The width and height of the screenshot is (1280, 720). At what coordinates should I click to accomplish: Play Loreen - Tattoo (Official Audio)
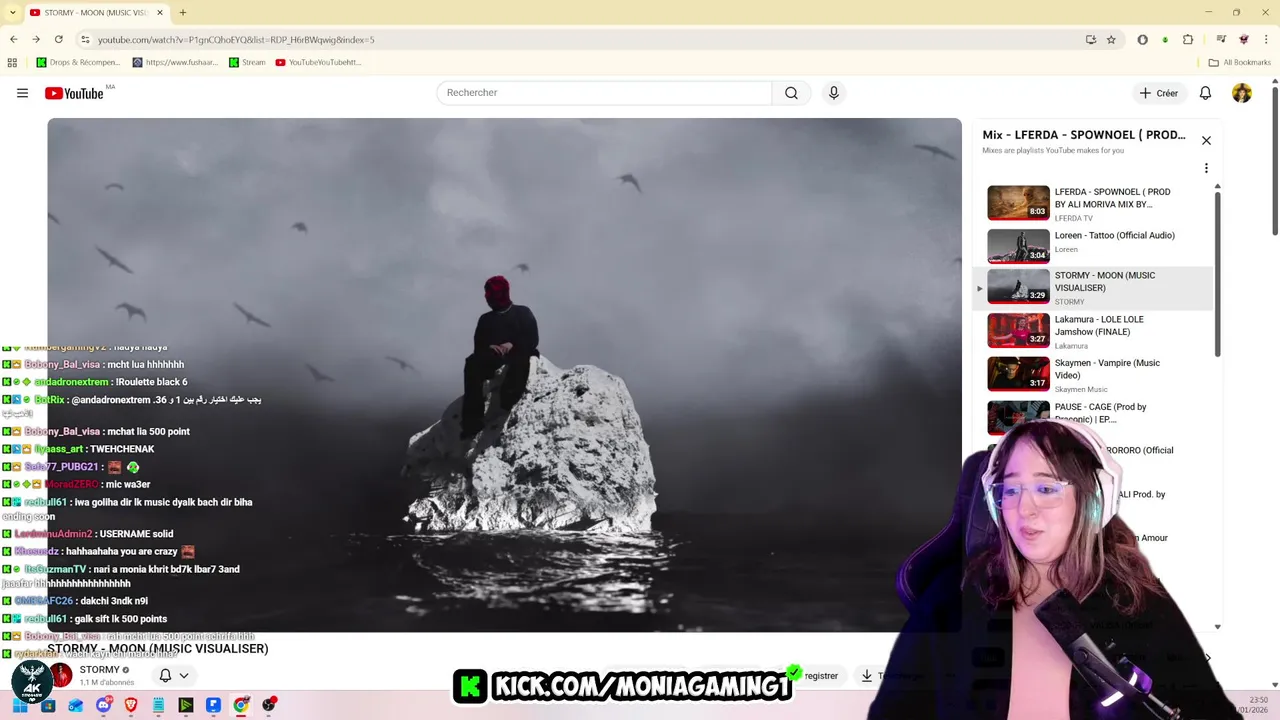coord(1094,246)
